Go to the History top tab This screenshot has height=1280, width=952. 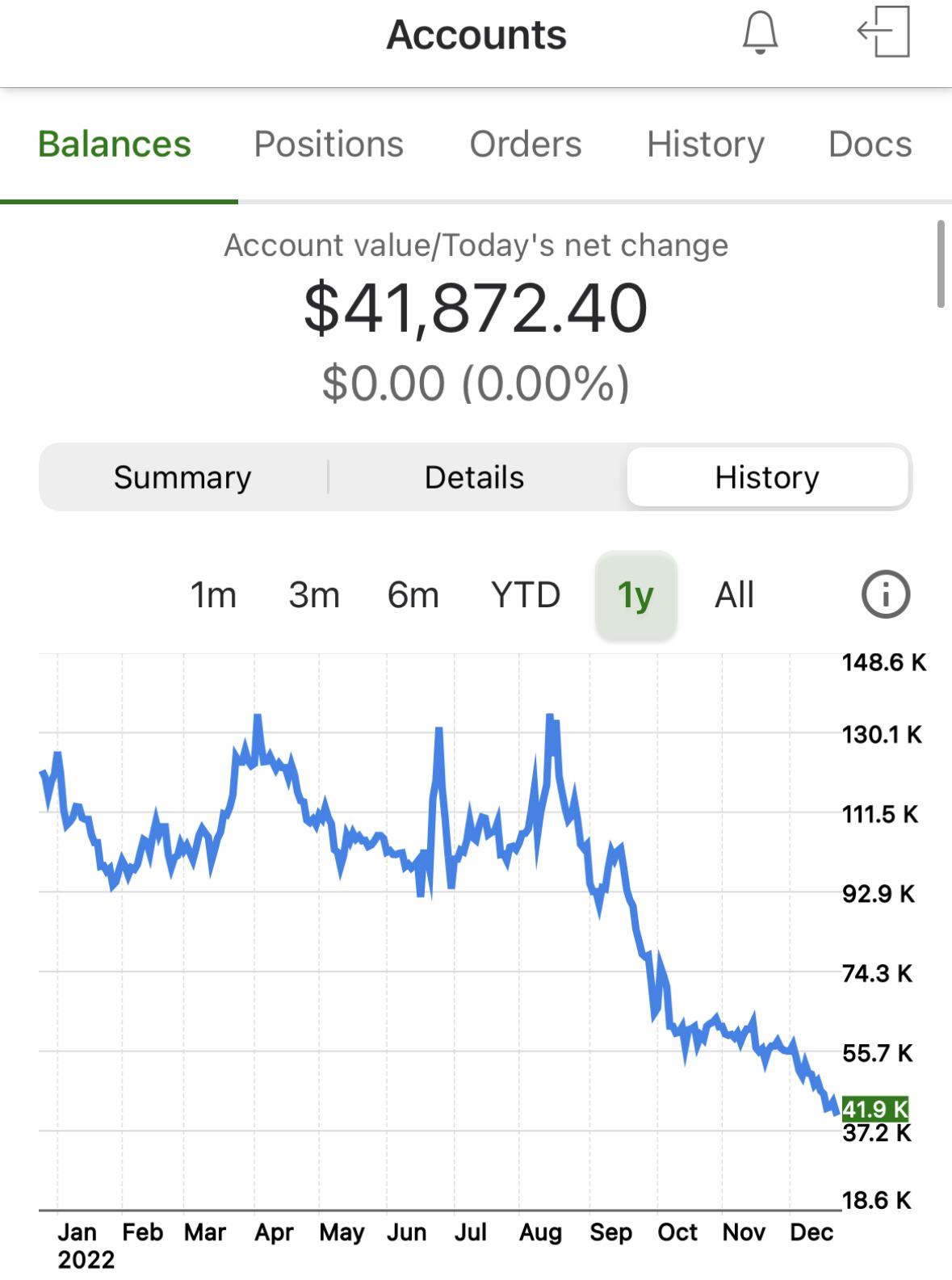point(705,145)
